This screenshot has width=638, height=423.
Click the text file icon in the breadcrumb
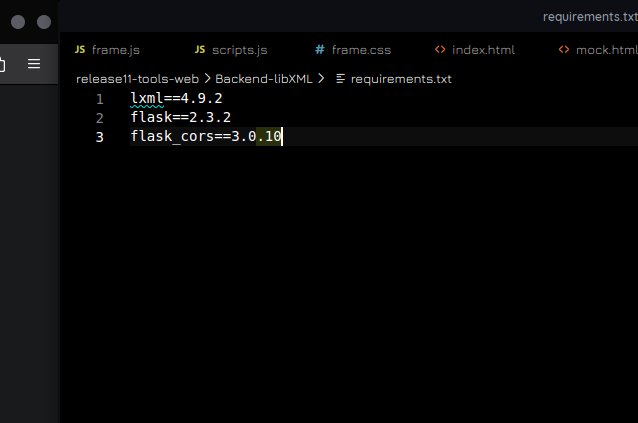click(x=341, y=78)
